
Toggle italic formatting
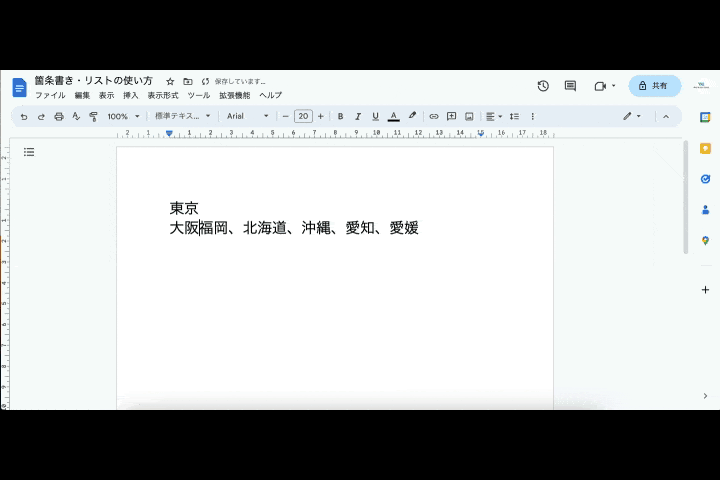tap(358, 116)
